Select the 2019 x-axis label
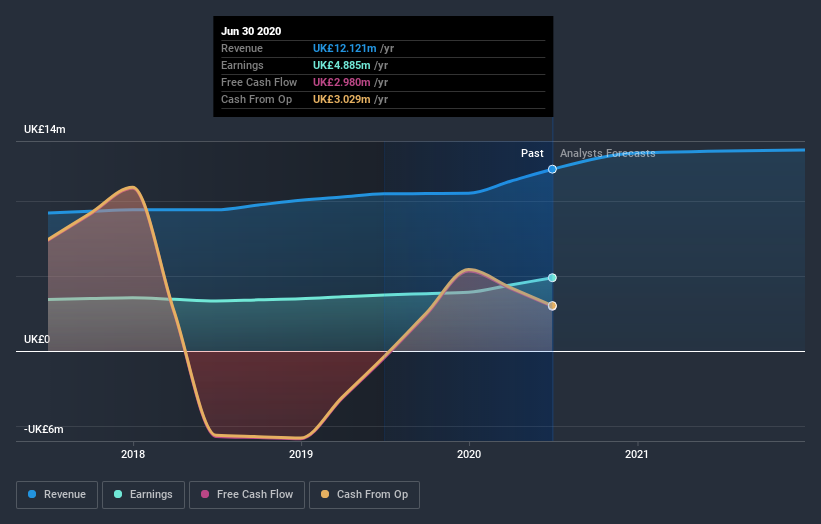This screenshot has width=821, height=524. tap(301, 454)
